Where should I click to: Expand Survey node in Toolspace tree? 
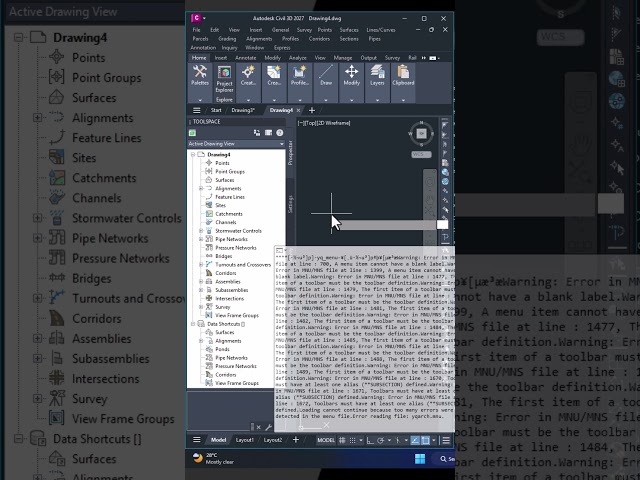pyautogui.click(x=201, y=307)
